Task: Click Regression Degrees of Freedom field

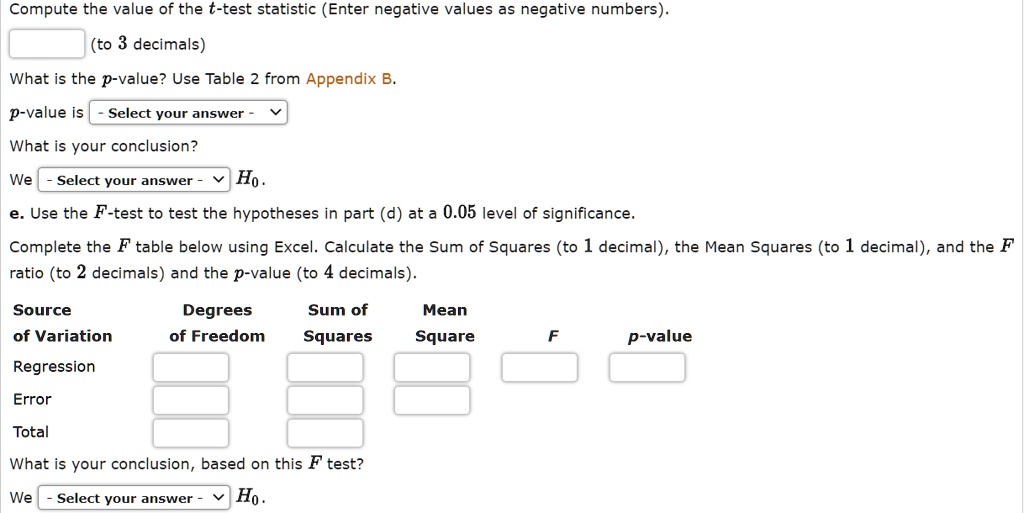Action: (191, 368)
